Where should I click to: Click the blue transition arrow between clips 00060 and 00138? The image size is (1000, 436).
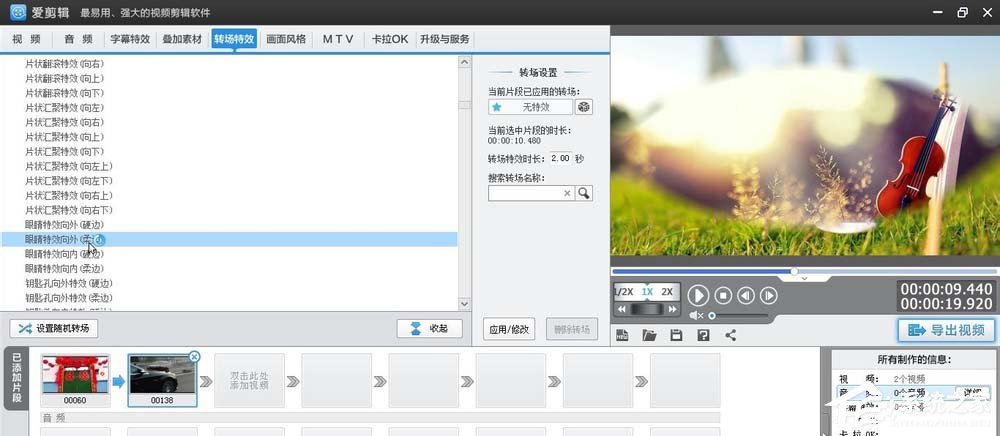[x=119, y=381]
